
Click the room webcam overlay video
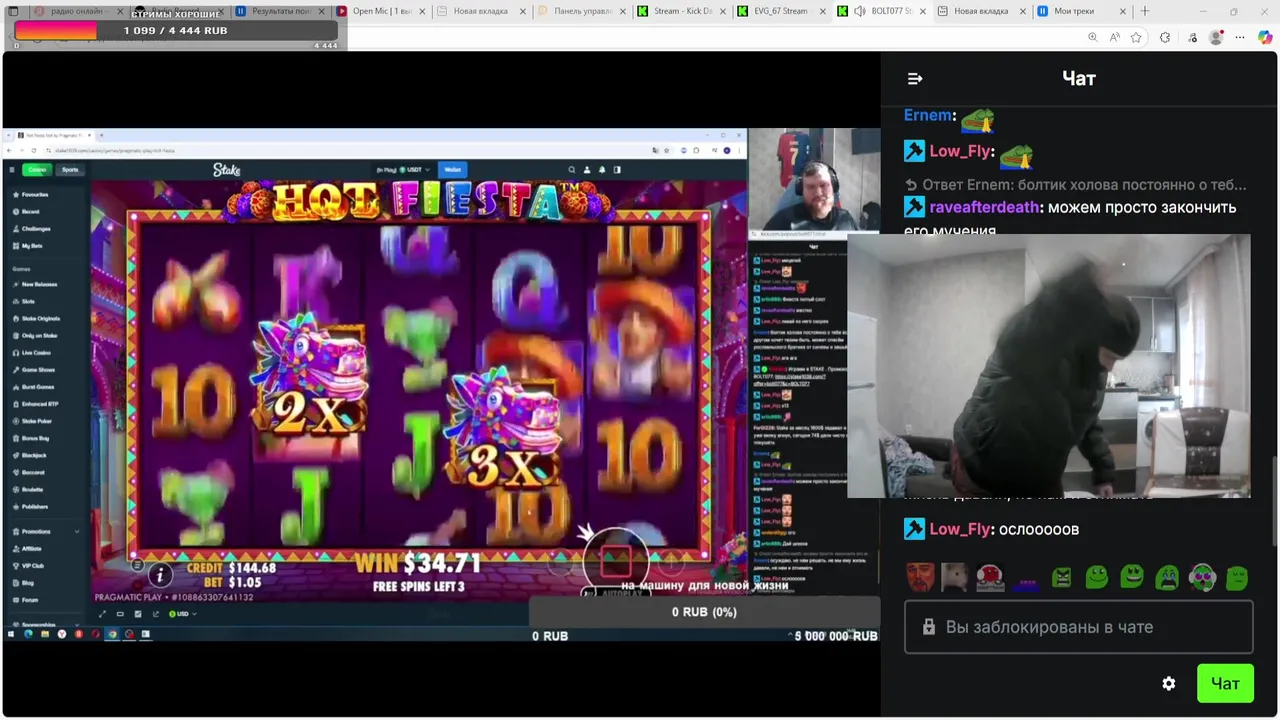pyautogui.click(x=1048, y=366)
